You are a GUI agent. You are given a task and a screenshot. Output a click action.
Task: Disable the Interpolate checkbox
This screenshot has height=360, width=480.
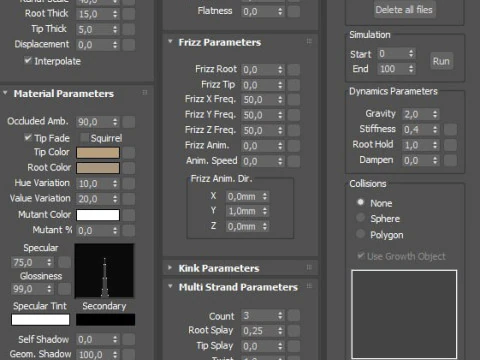click(x=28, y=61)
